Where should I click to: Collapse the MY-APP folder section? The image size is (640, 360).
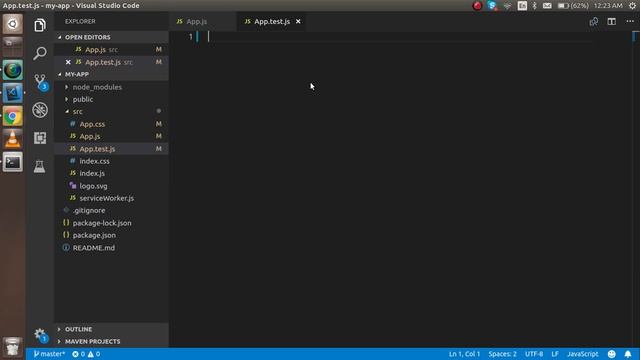(111, 74)
